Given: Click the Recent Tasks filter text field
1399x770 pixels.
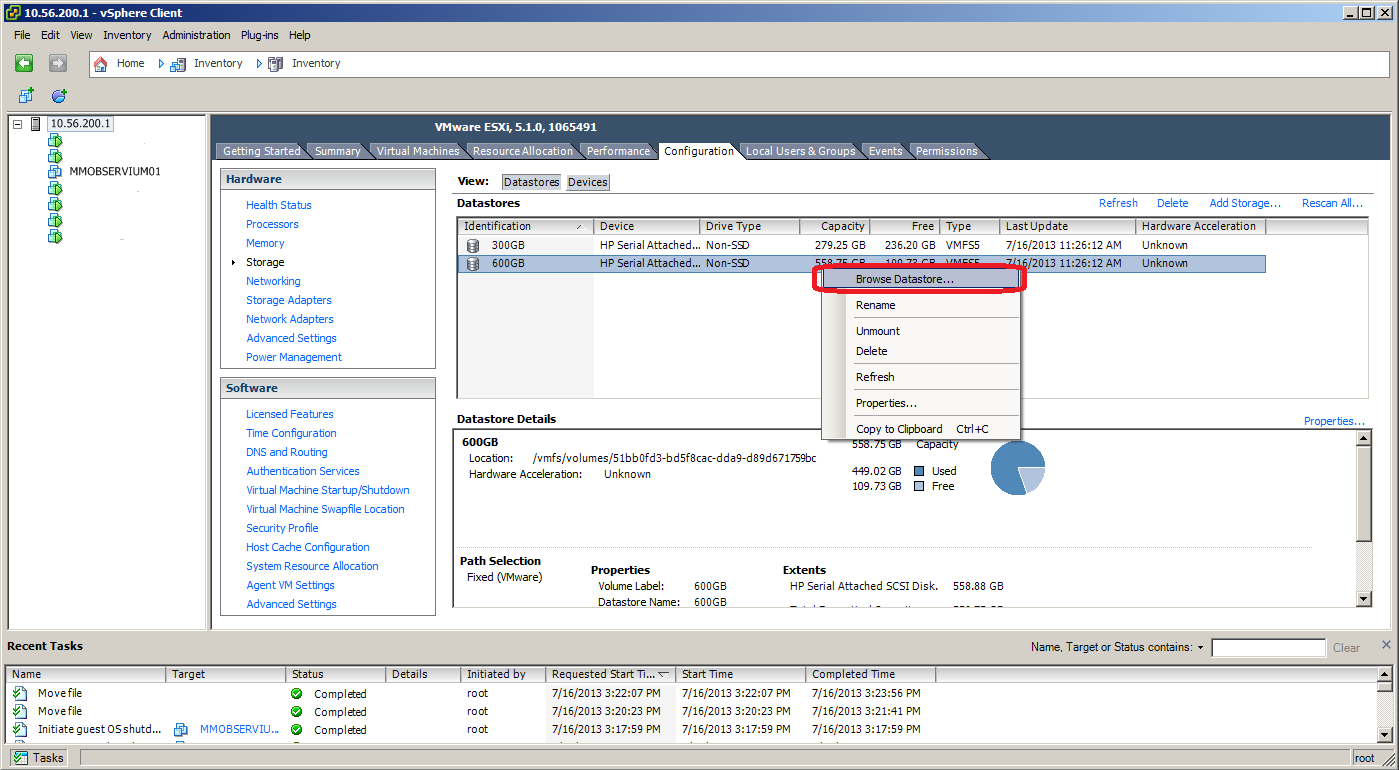Looking at the screenshot, I should 1268,648.
